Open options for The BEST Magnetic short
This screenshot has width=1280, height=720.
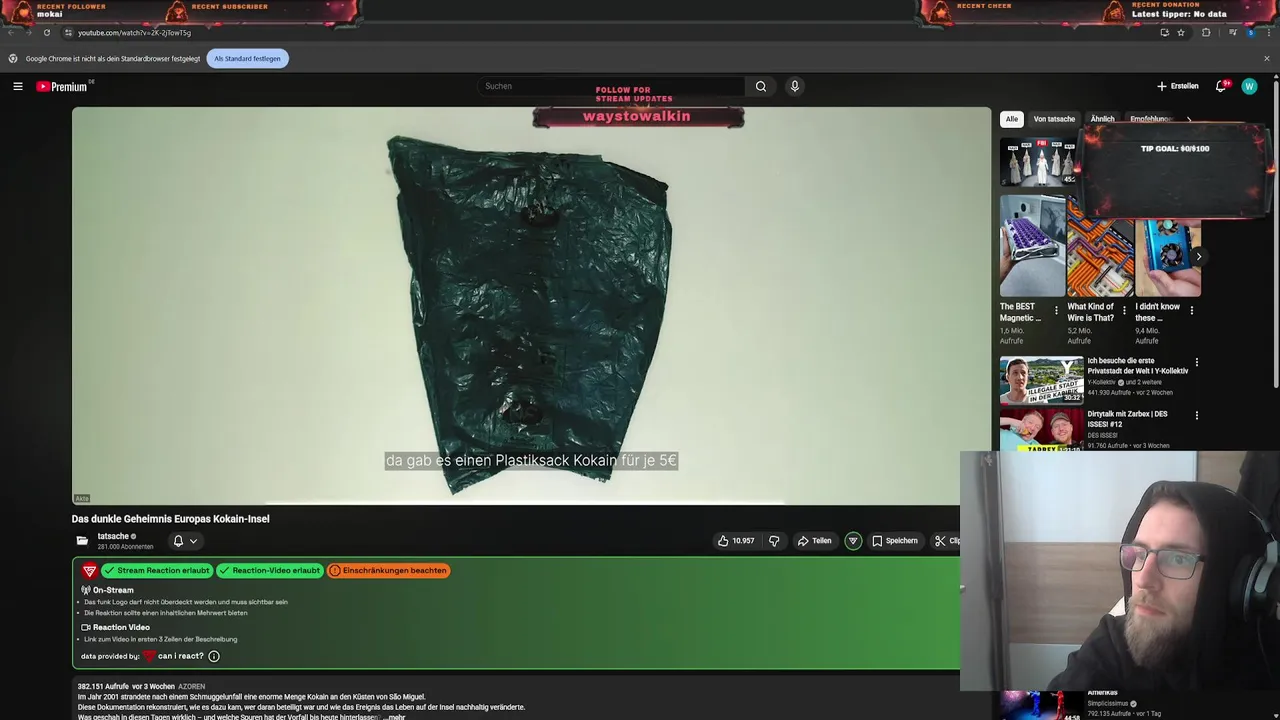coord(1056,311)
